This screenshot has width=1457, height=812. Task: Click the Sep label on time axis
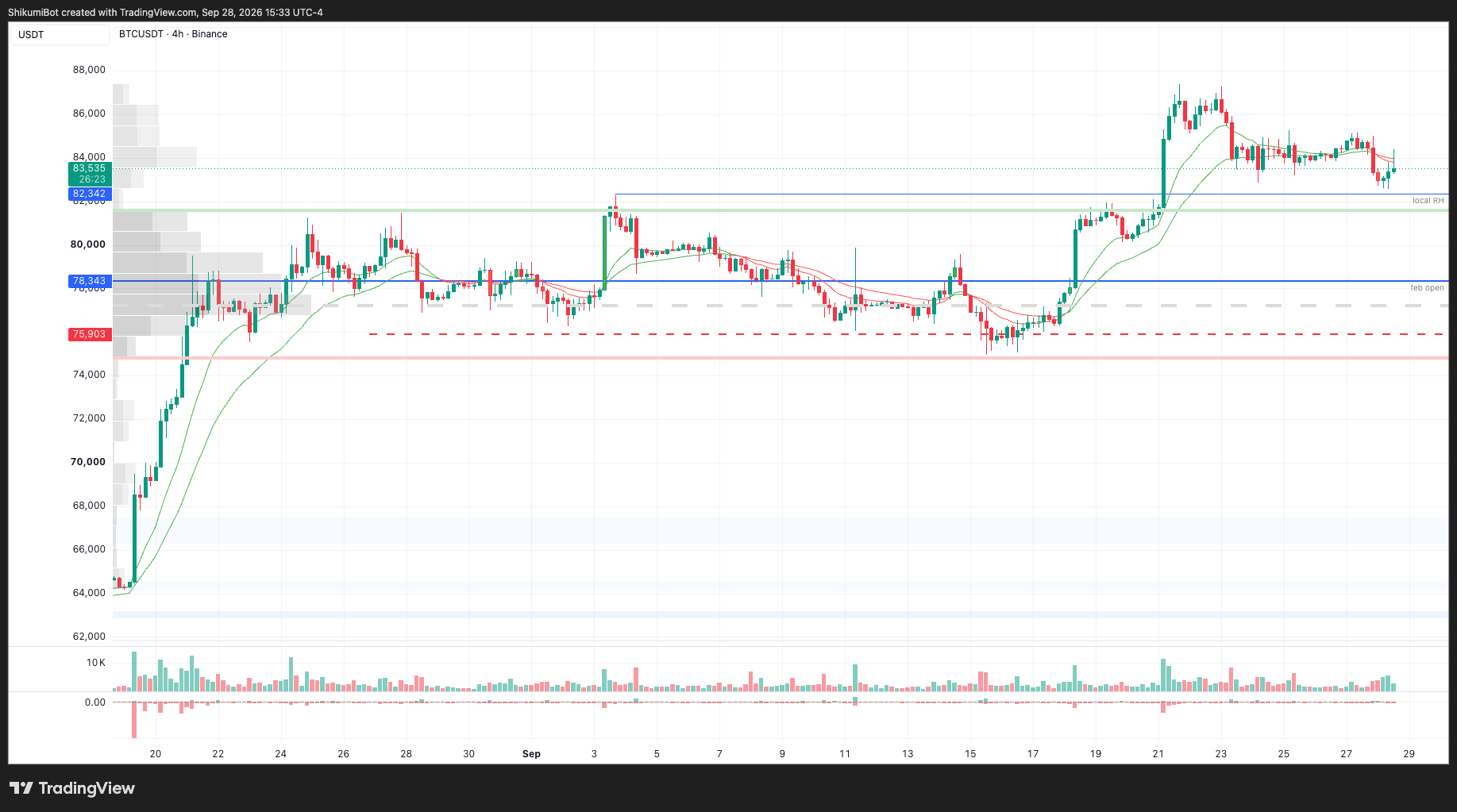click(531, 754)
